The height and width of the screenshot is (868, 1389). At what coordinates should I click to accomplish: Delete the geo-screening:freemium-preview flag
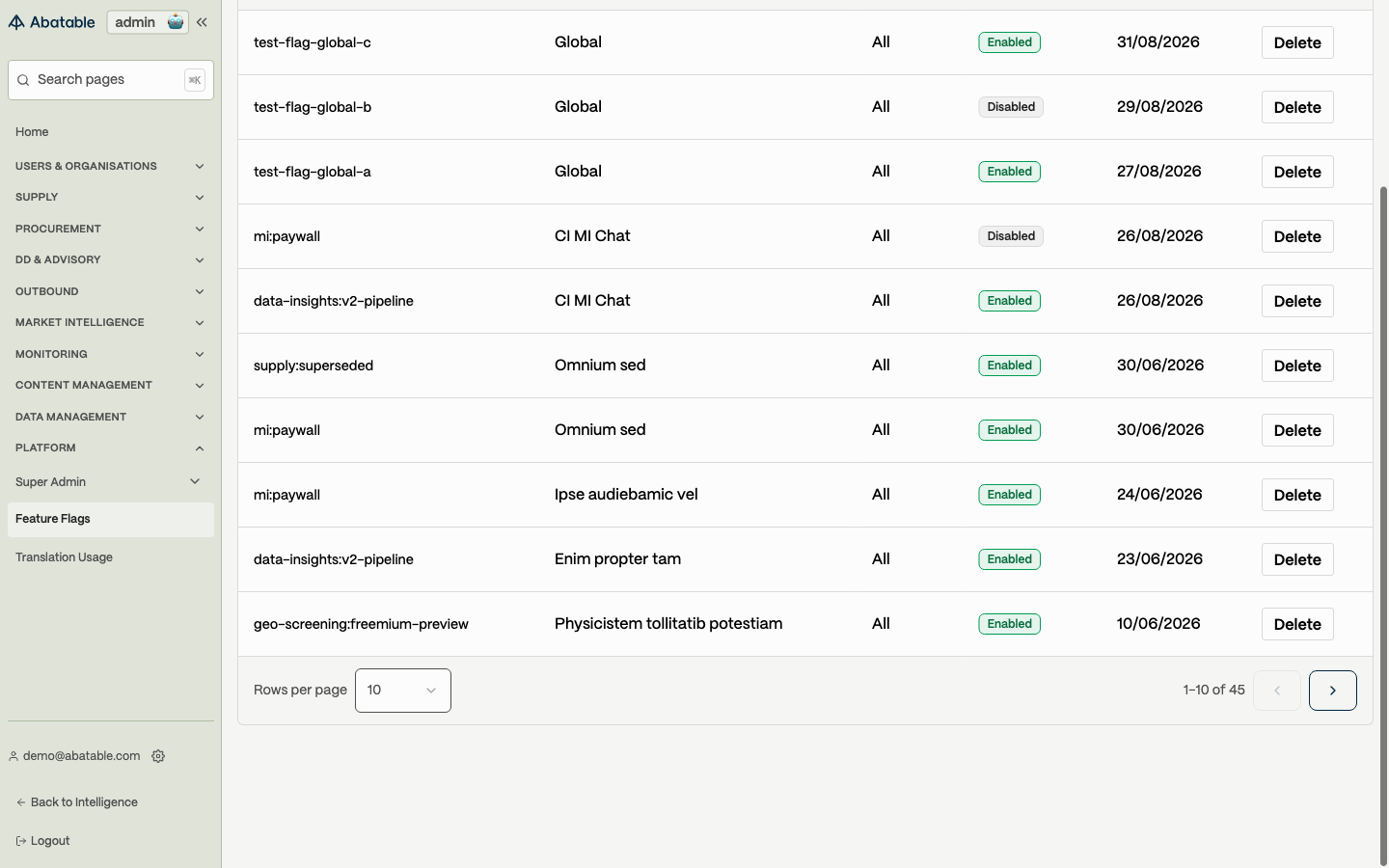tap(1297, 624)
